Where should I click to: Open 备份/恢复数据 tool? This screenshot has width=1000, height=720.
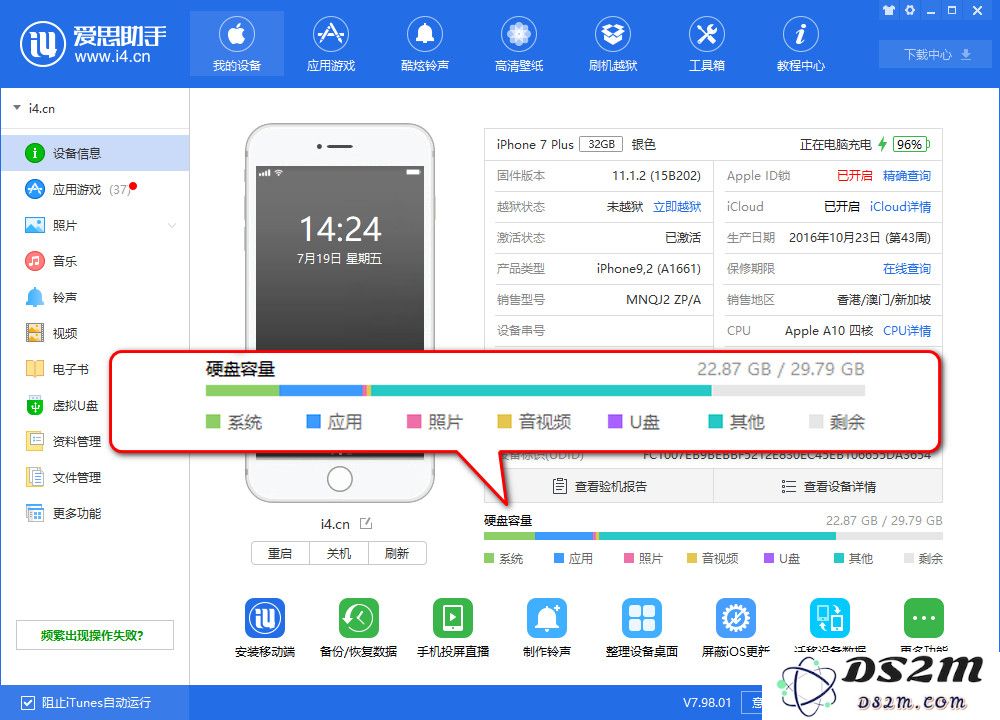[358, 618]
